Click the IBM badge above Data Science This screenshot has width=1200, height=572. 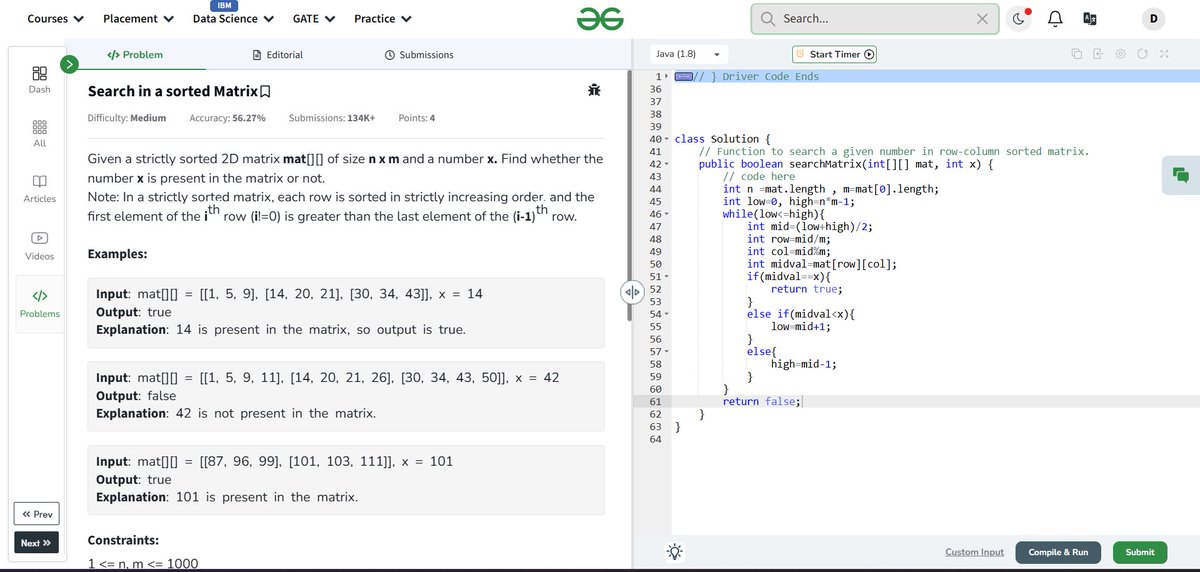tap(225, 6)
